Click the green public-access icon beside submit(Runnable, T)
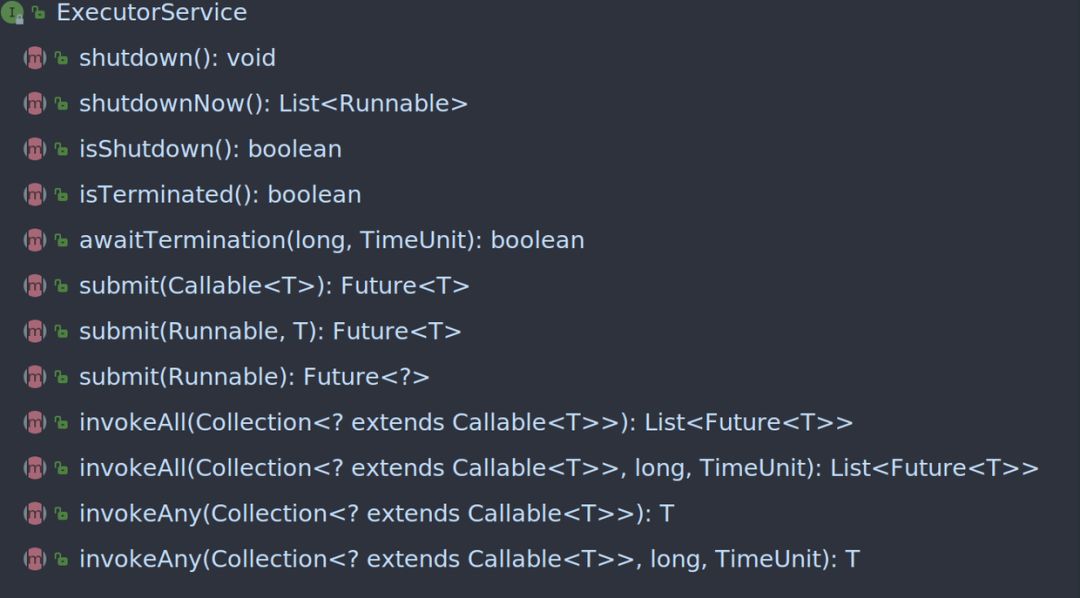This screenshot has width=1080, height=598. [61, 331]
